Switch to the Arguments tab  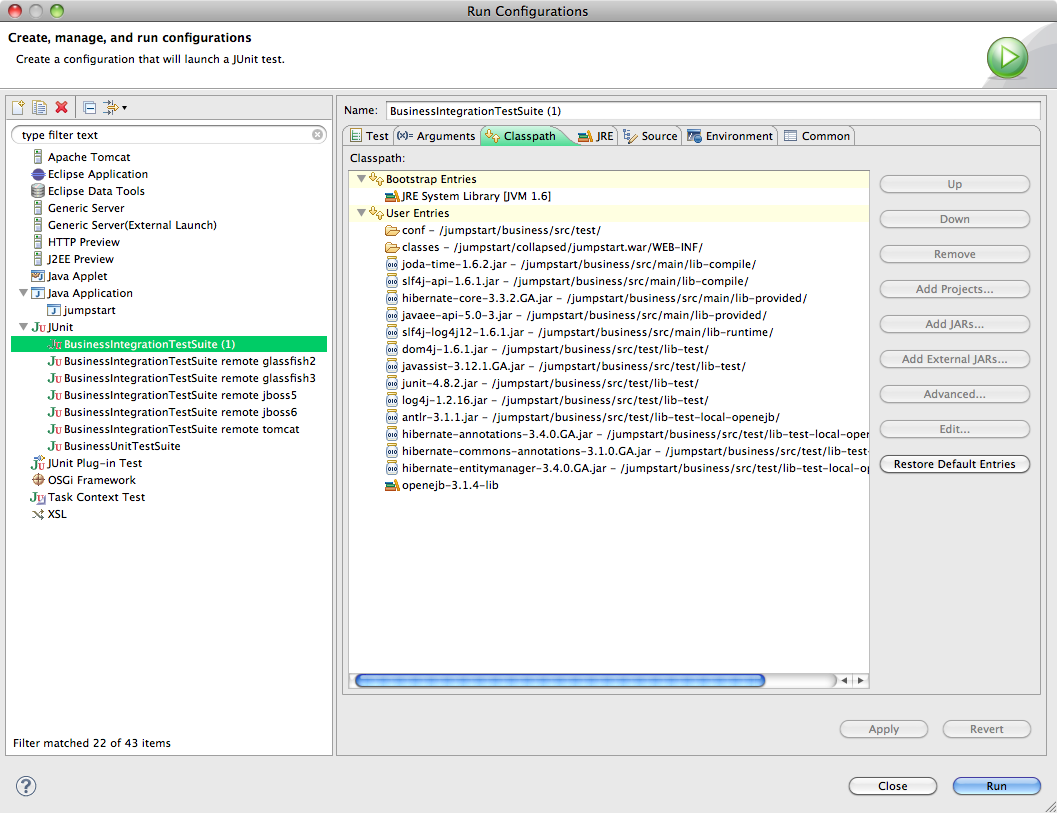[436, 136]
